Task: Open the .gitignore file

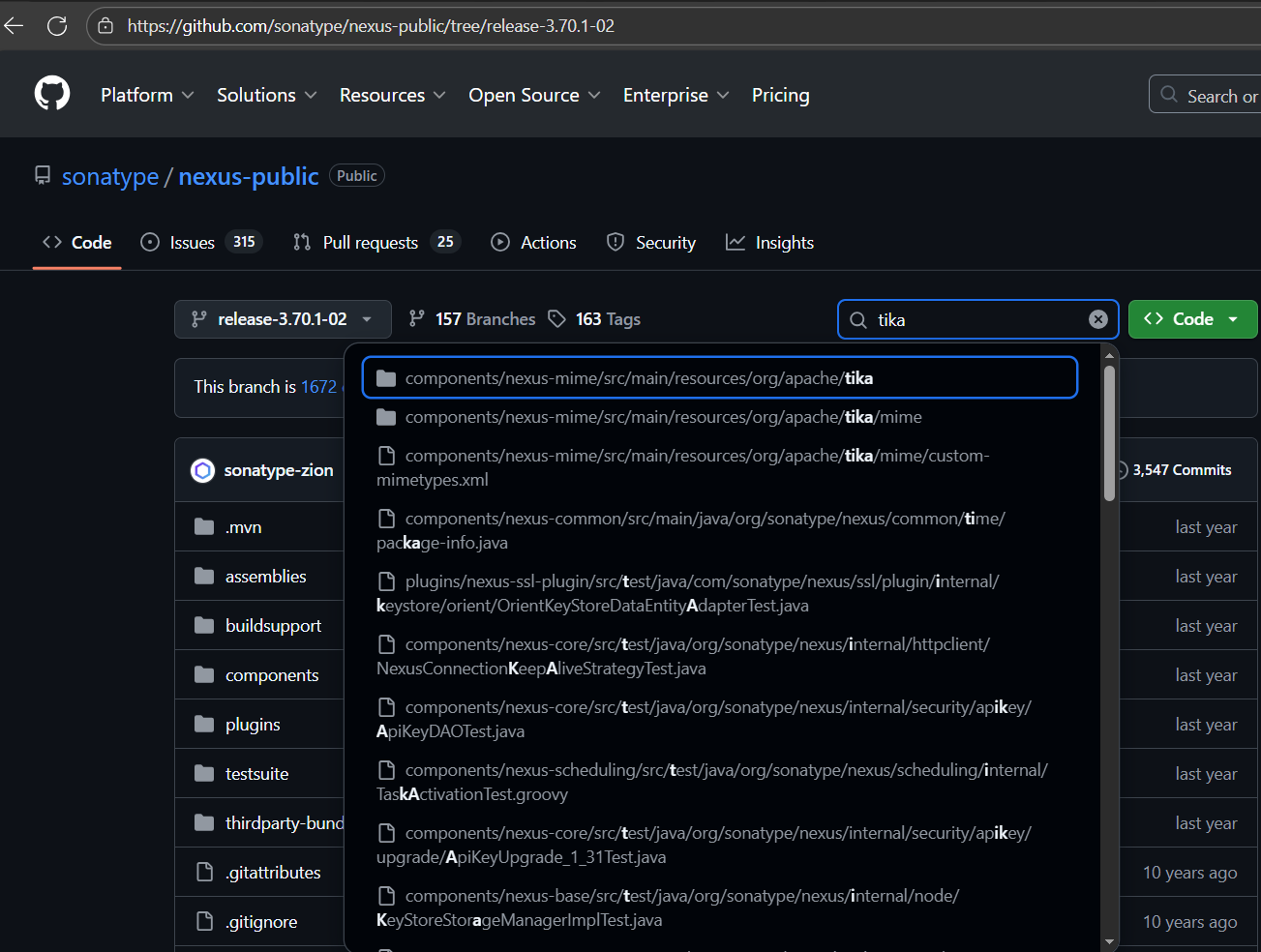Action: (261, 922)
